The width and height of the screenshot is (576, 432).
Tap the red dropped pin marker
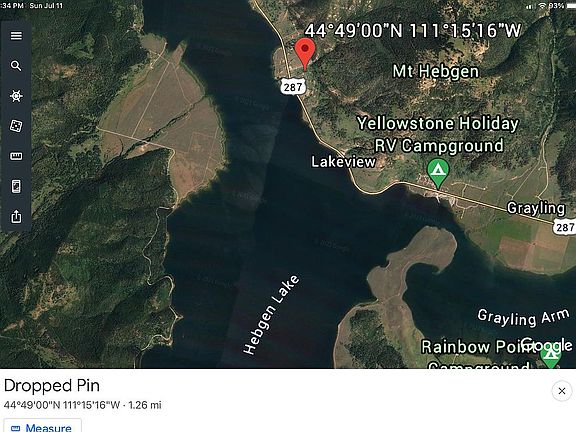305,54
